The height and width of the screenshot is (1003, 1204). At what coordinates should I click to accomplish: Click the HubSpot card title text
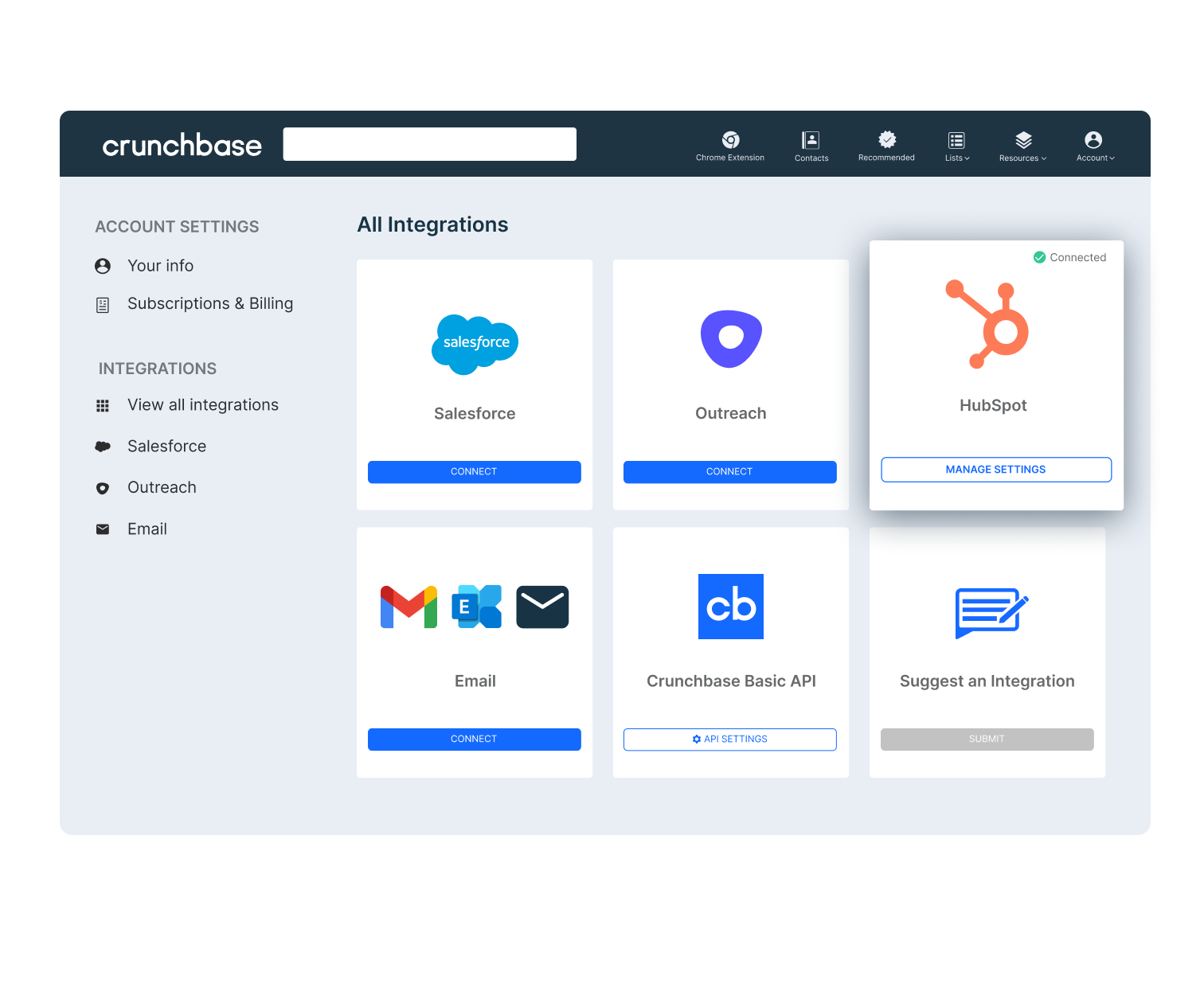pos(993,406)
